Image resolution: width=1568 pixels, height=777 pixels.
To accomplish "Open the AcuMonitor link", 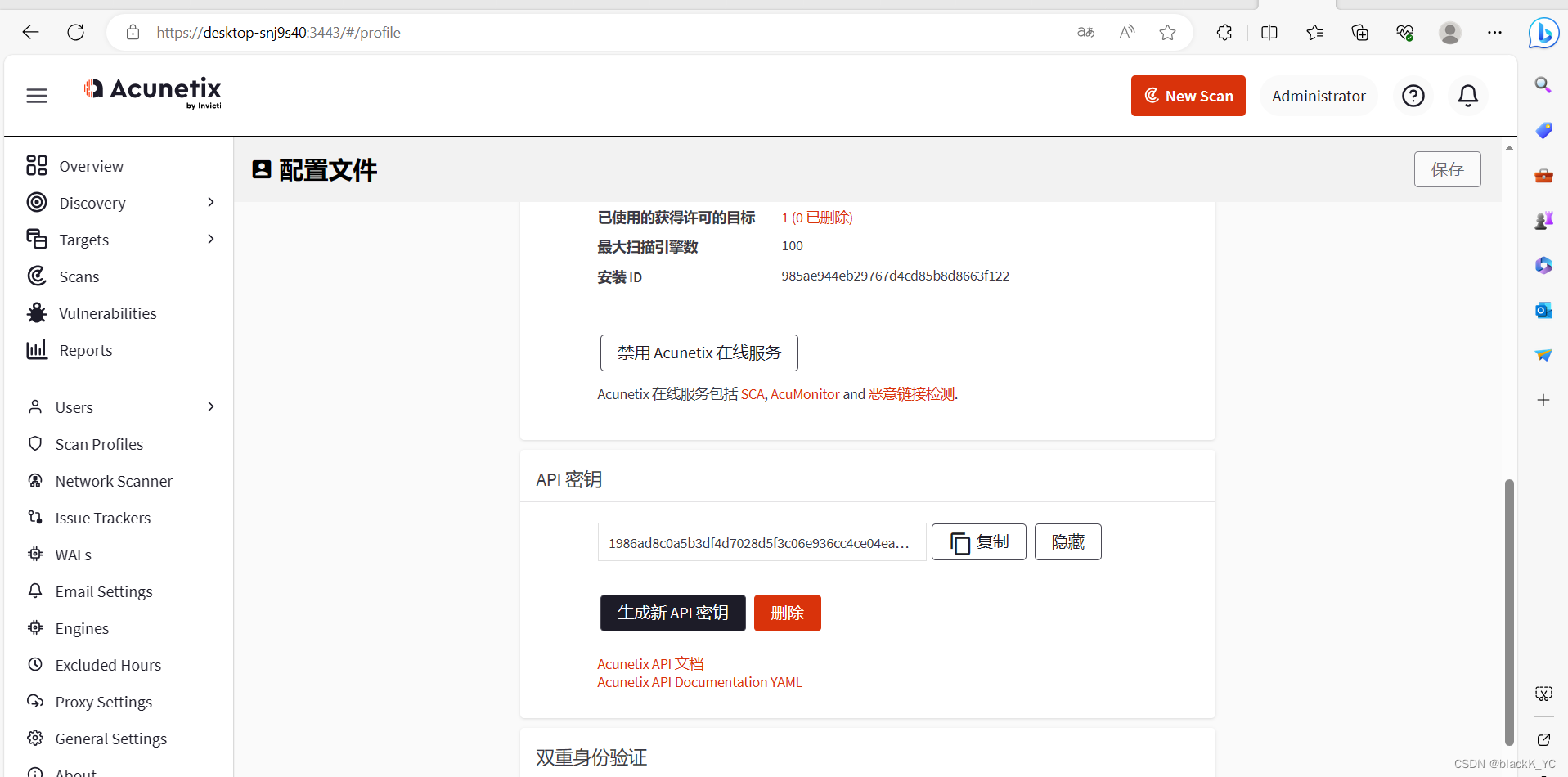I will pyautogui.click(x=805, y=394).
